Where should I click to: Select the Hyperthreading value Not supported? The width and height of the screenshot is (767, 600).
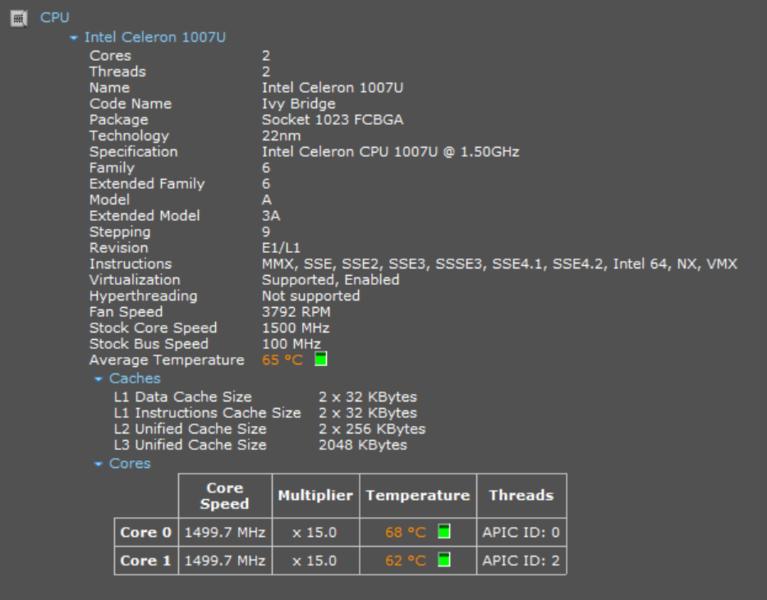pyautogui.click(x=311, y=296)
